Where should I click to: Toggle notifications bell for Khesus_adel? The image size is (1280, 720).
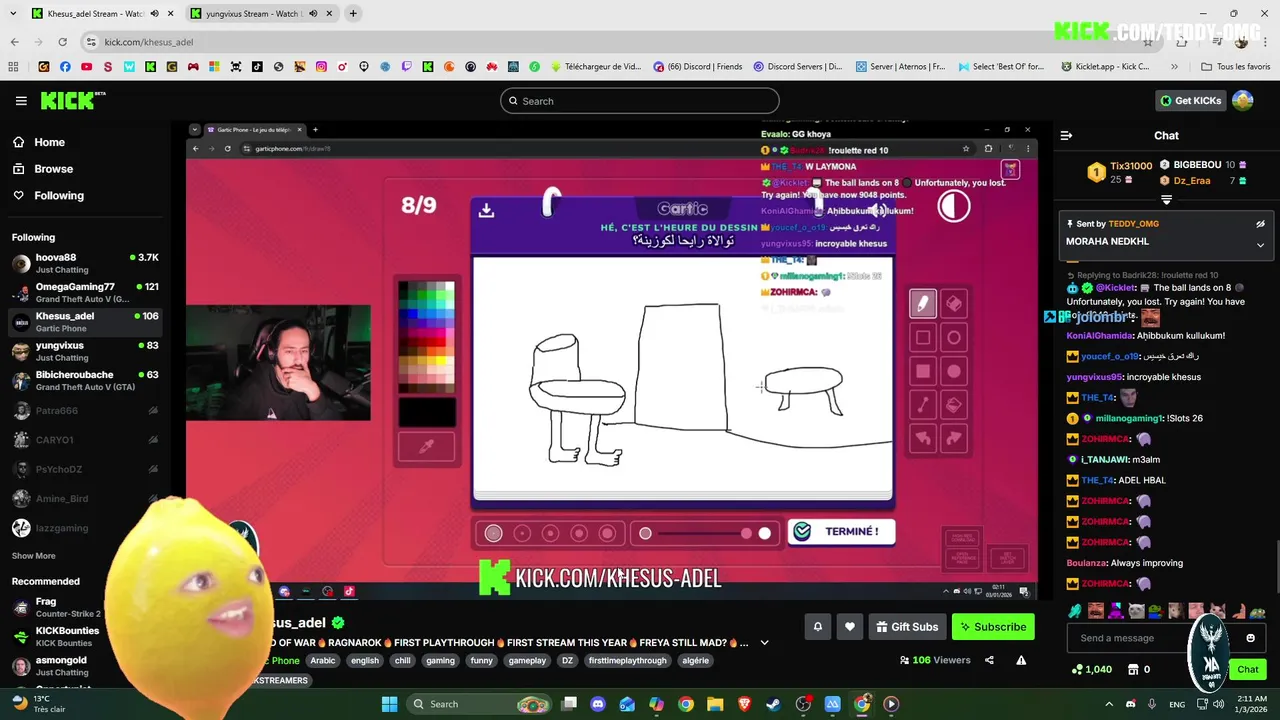(x=817, y=627)
